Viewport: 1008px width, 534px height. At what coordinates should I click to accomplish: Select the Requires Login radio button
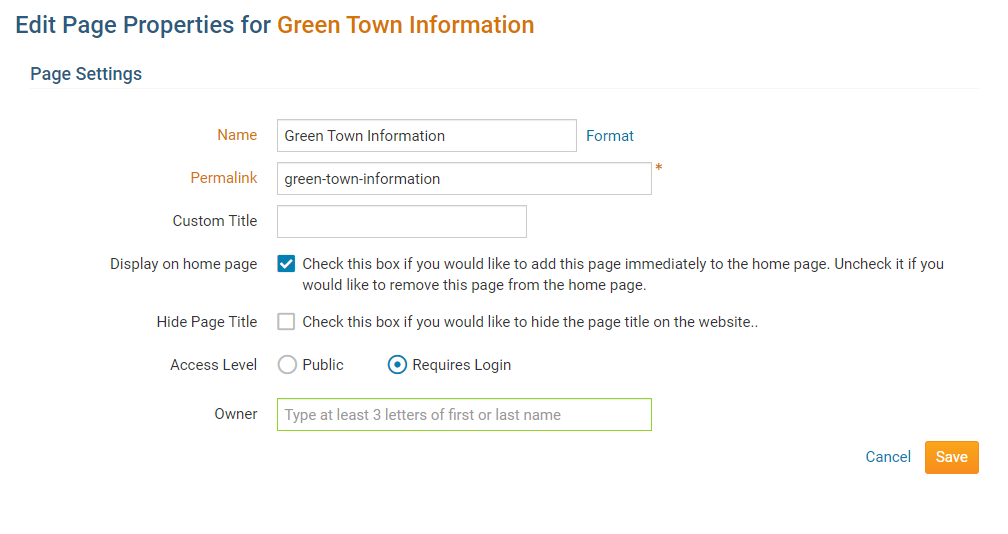click(397, 365)
